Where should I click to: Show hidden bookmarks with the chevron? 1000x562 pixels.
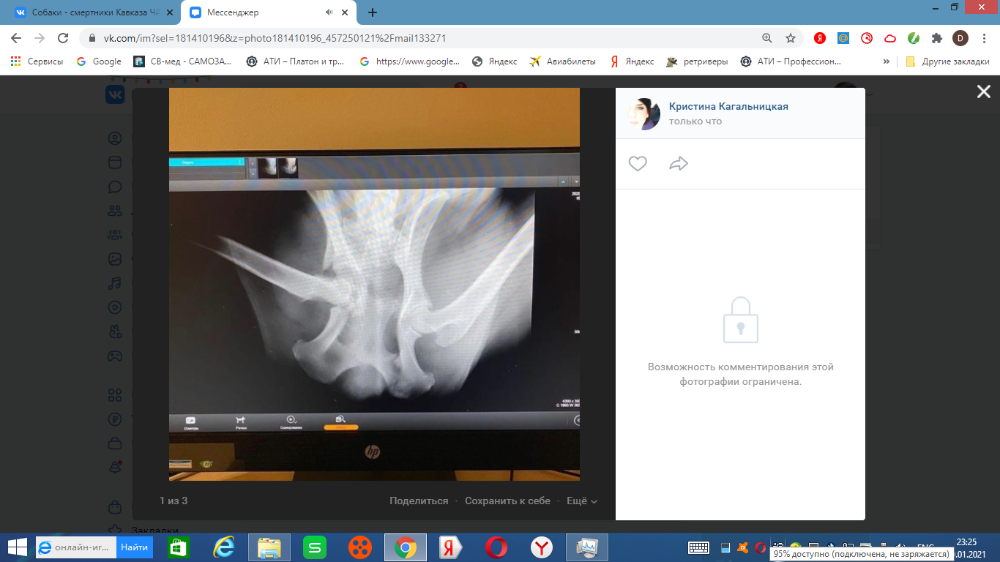(x=886, y=61)
